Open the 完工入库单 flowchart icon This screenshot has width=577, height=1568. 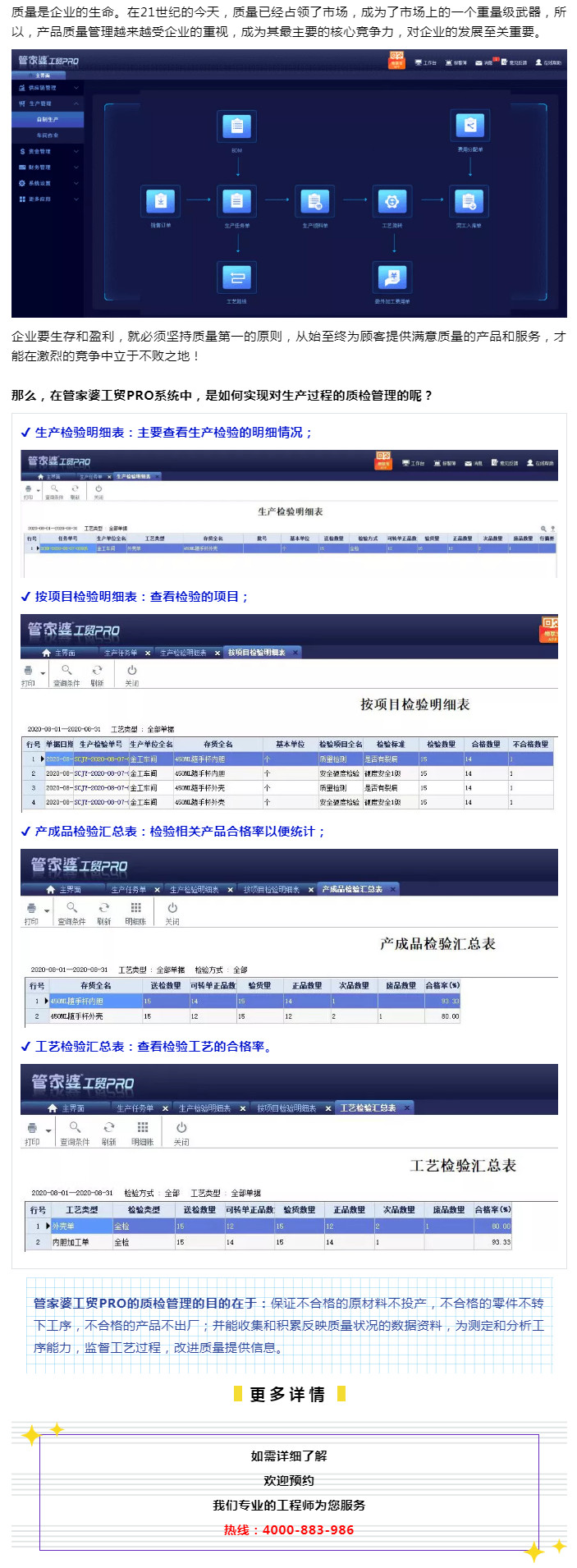469,200
